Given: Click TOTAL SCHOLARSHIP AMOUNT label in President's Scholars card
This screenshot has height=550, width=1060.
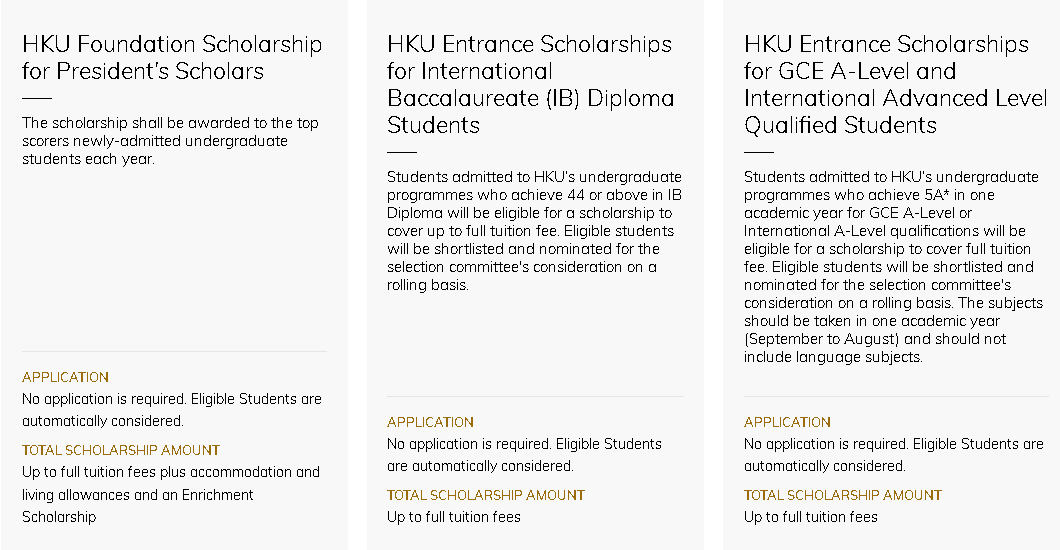Looking at the screenshot, I should pyautogui.click(x=121, y=450).
